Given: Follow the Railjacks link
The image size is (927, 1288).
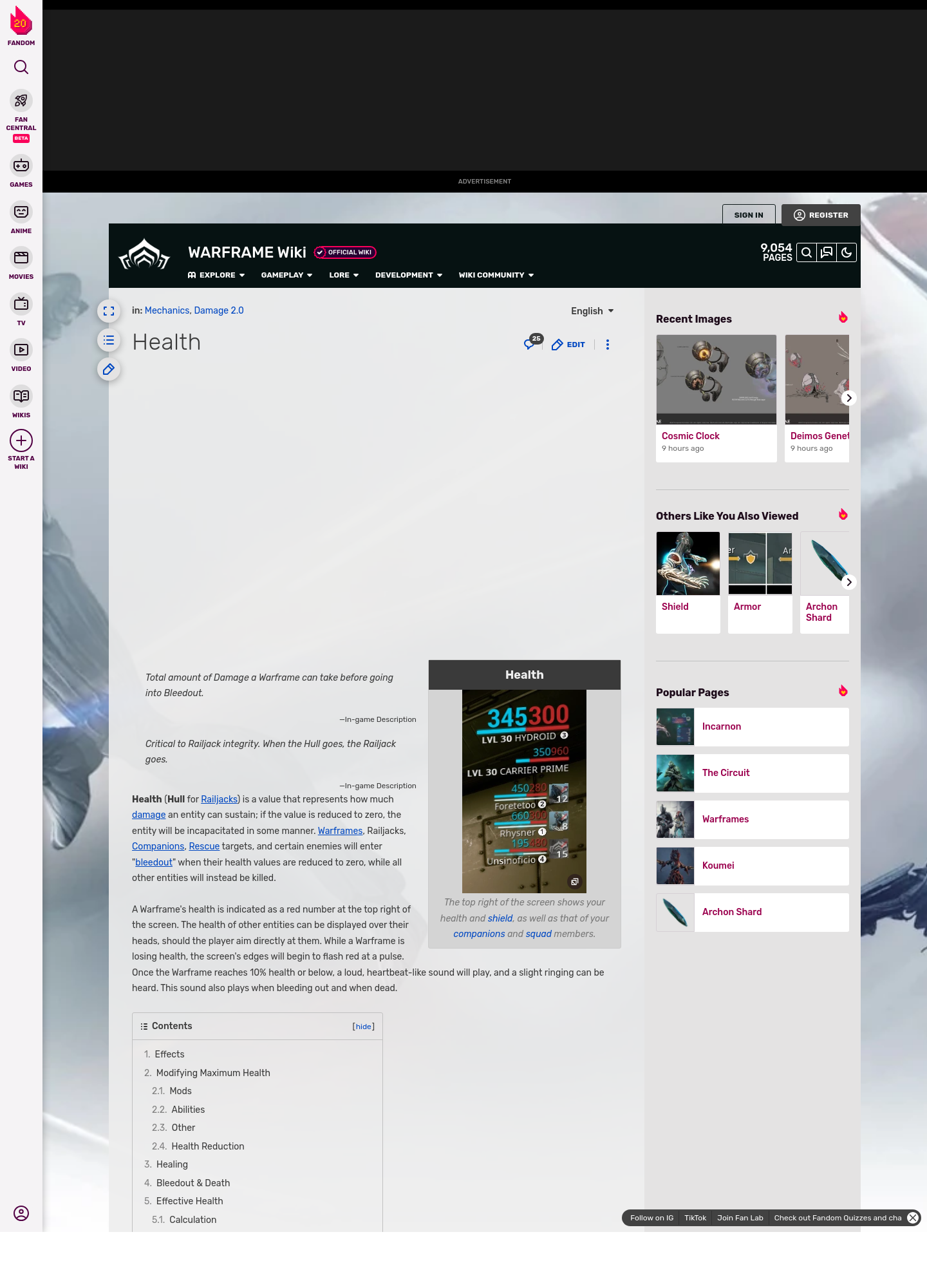Looking at the screenshot, I should 219,799.
